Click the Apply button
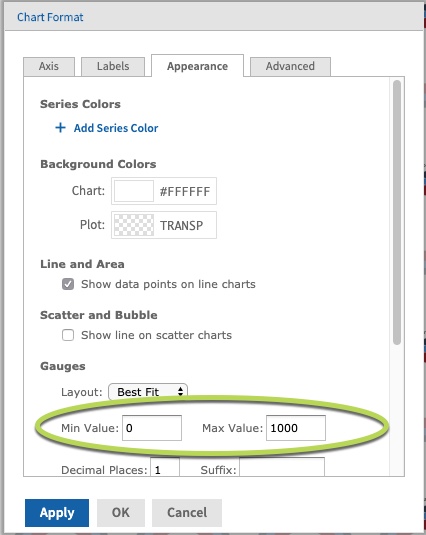Image resolution: width=426 pixels, height=535 pixels. click(x=57, y=513)
